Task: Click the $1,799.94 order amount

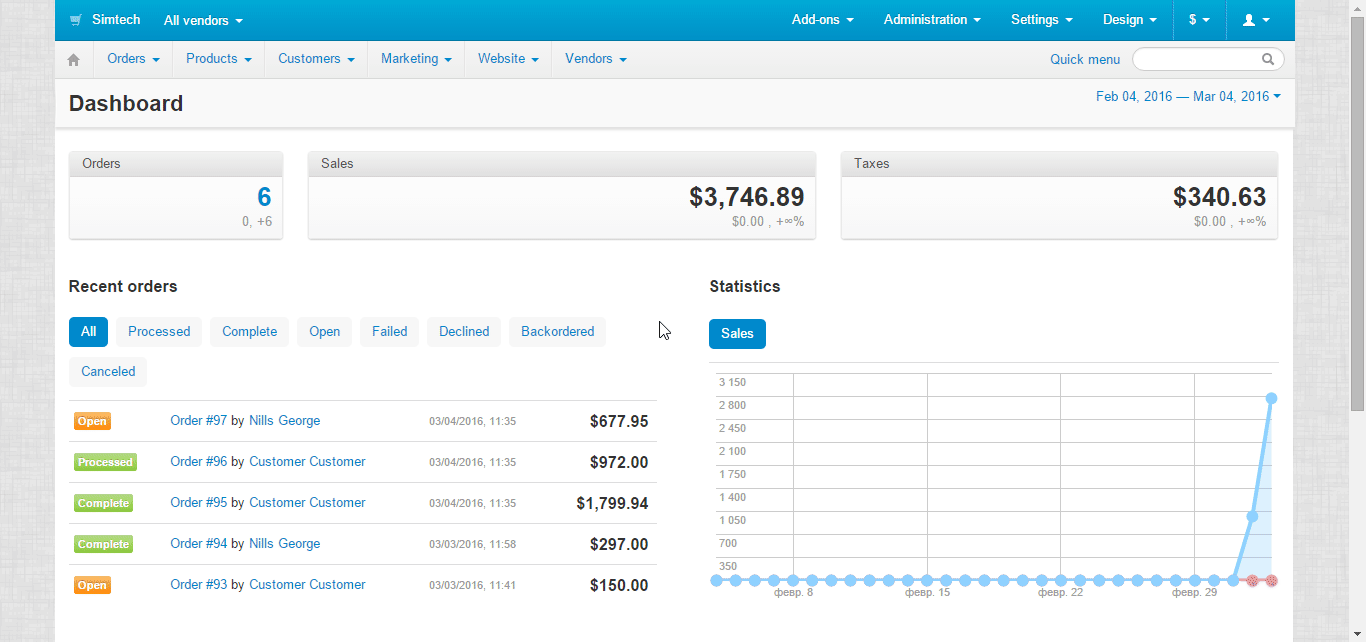Action: tap(612, 504)
